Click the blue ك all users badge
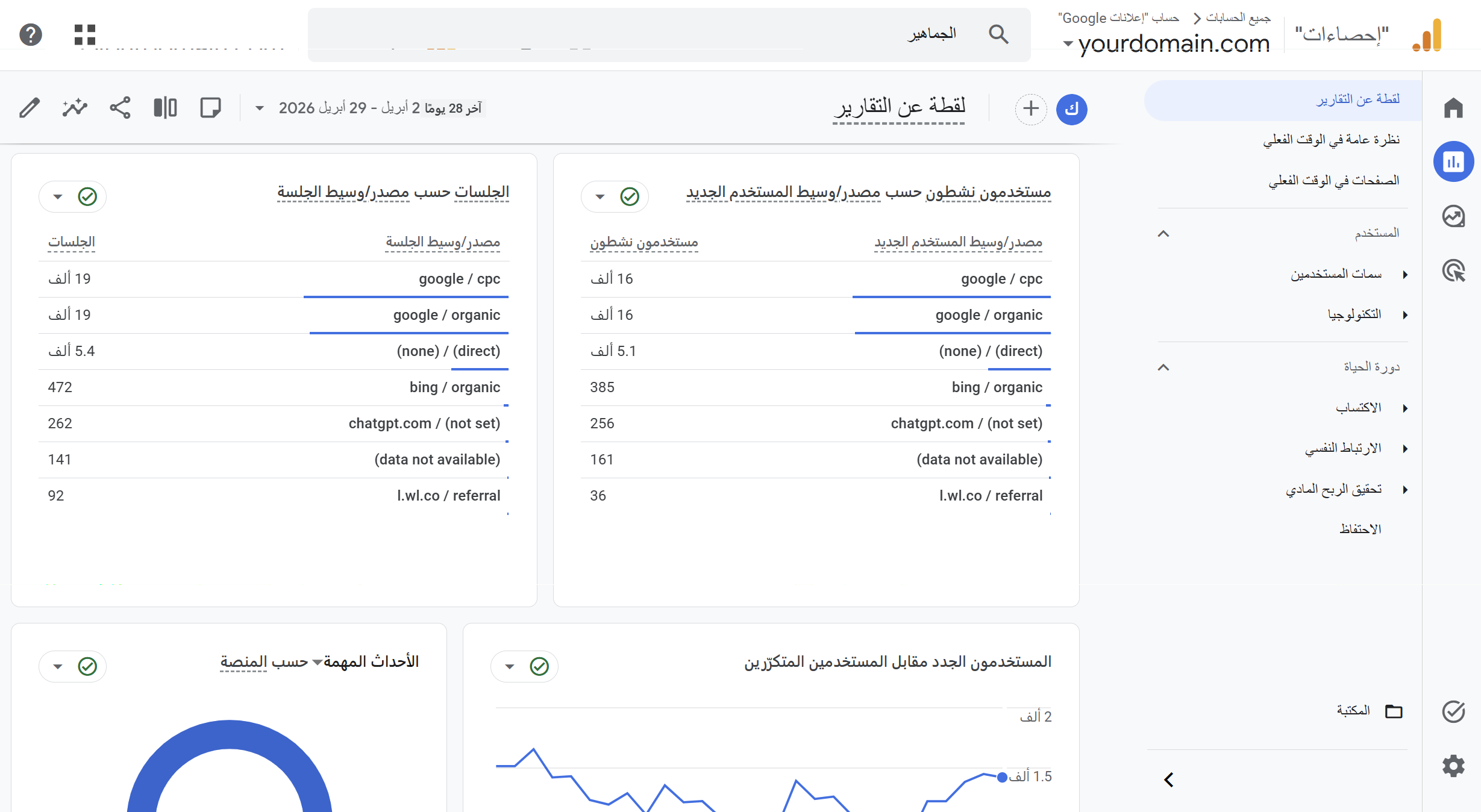 [x=1072, y=109]
